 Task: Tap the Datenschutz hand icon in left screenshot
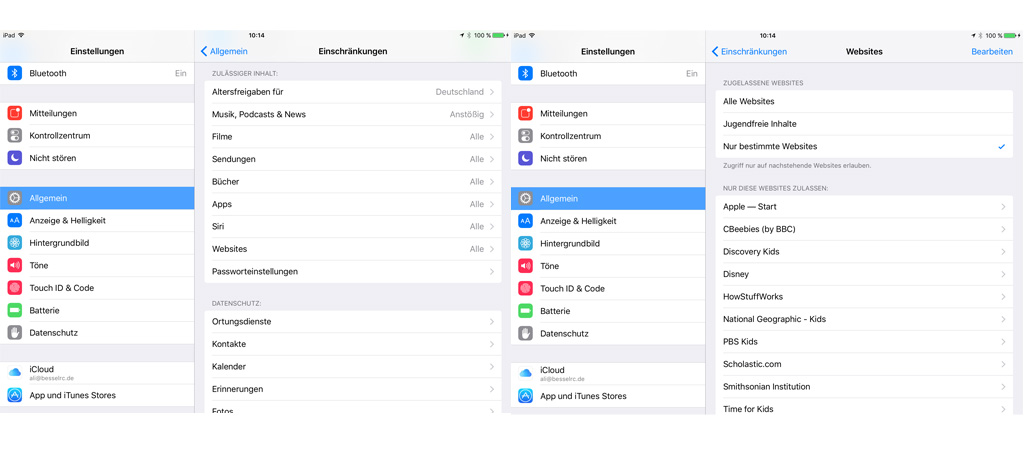pos(14,332)
